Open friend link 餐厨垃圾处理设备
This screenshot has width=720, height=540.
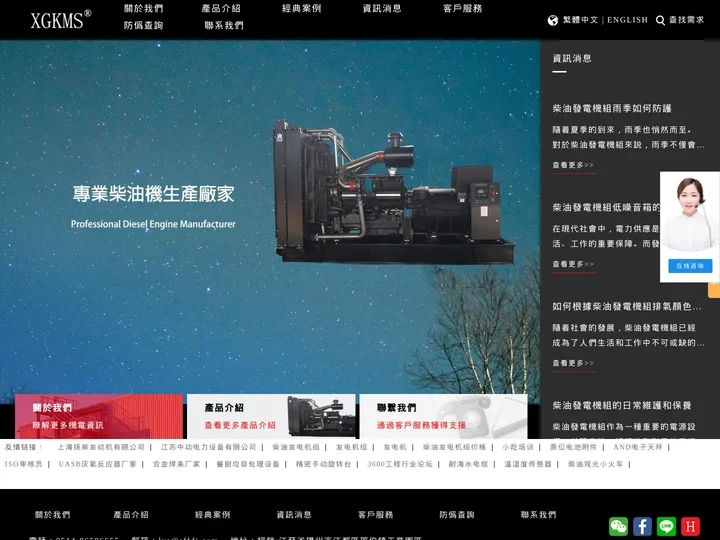click(248, 464)
